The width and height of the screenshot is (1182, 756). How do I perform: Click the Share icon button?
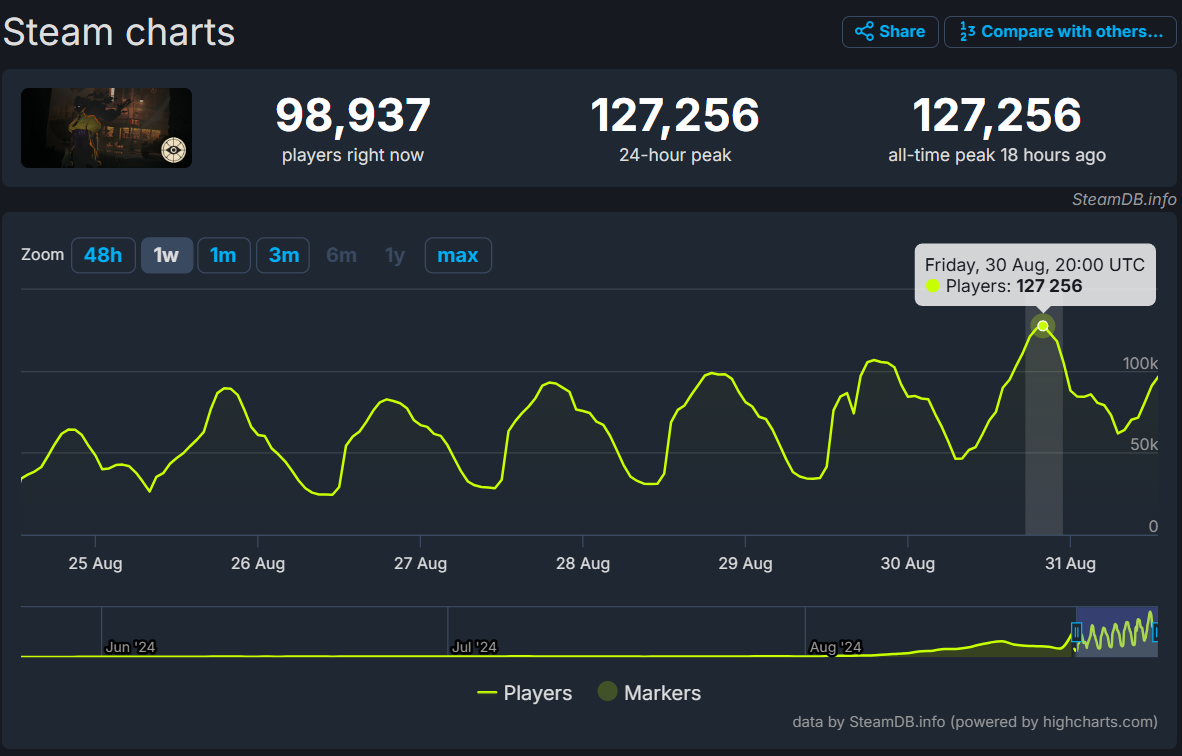890,32
